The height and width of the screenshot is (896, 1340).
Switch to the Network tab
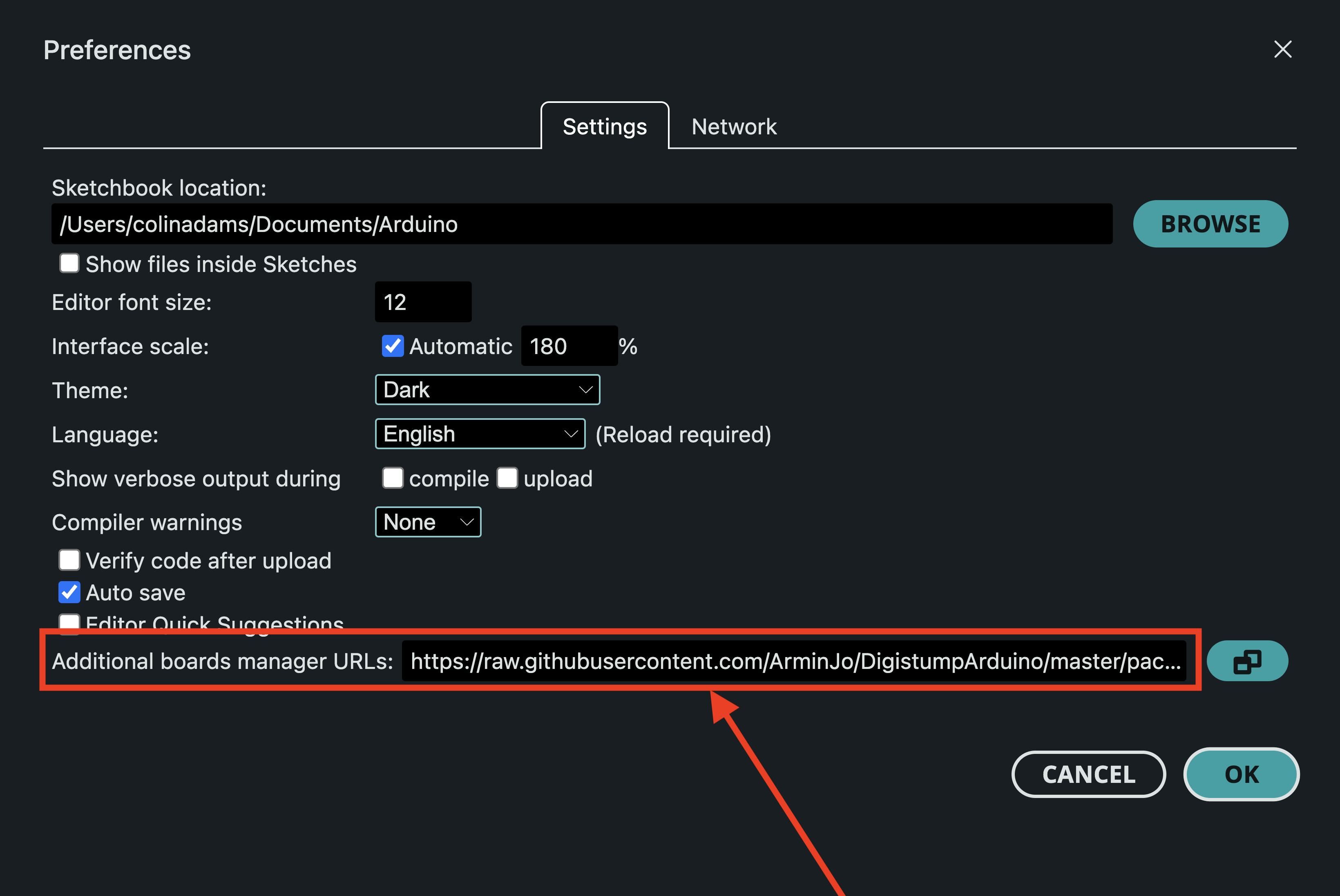734,126
